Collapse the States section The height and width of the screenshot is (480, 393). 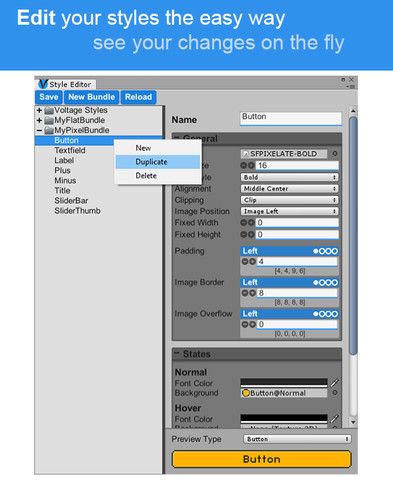[x=177, y=353]
